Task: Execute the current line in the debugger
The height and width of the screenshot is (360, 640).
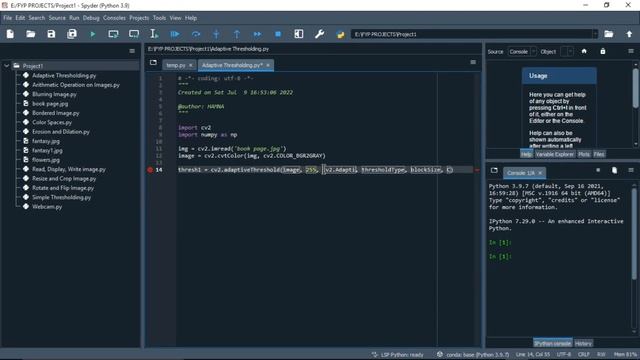Action: 196,34
